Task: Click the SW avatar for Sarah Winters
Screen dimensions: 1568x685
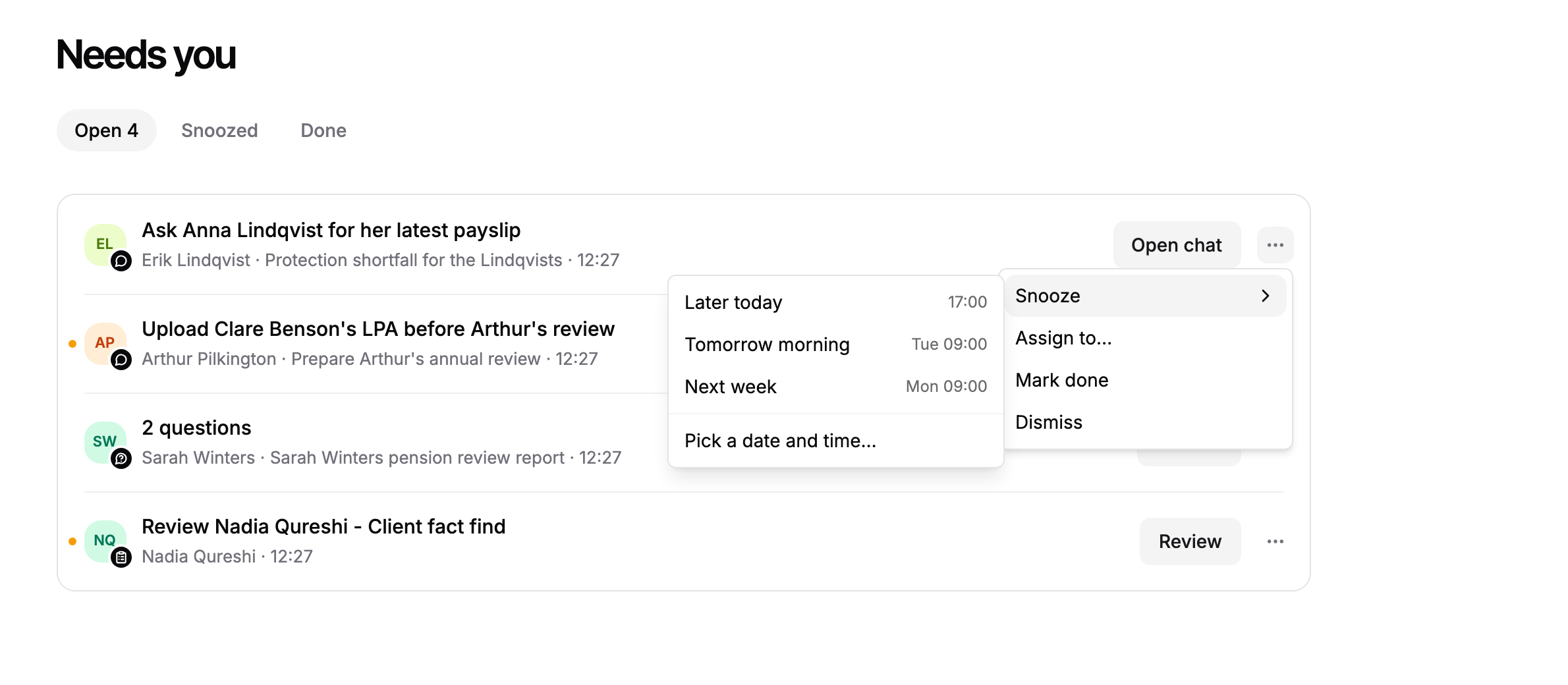Action: [105, 442]
